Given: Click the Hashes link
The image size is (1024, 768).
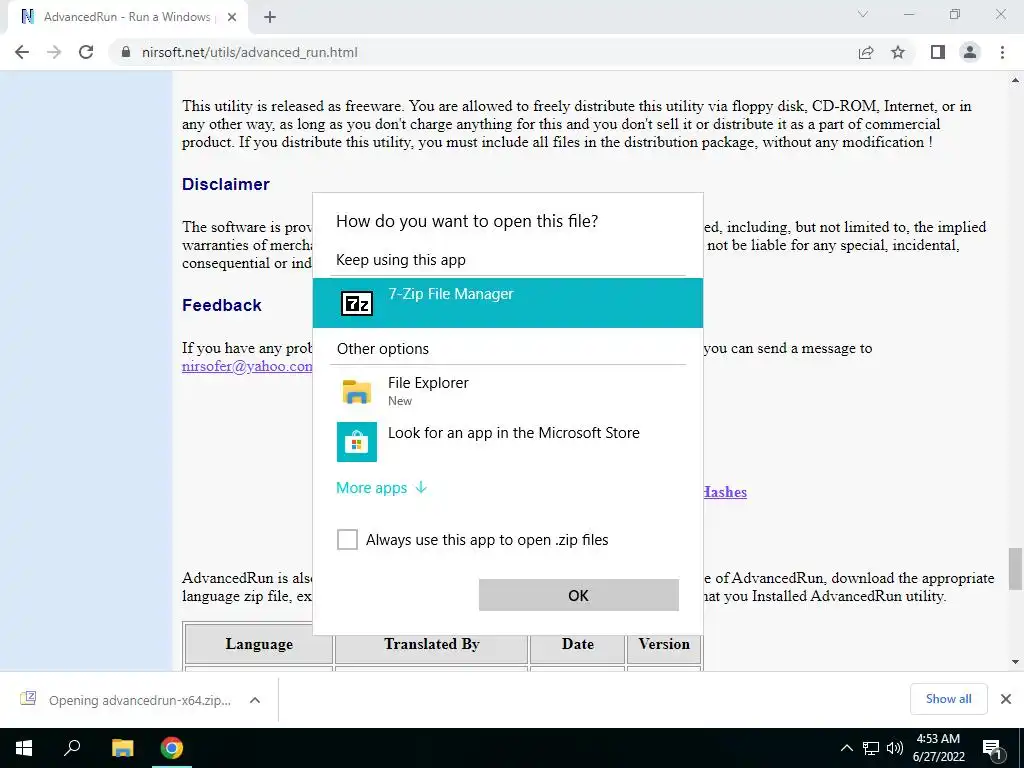Looking at the screenshot, I should click(725, 492).
